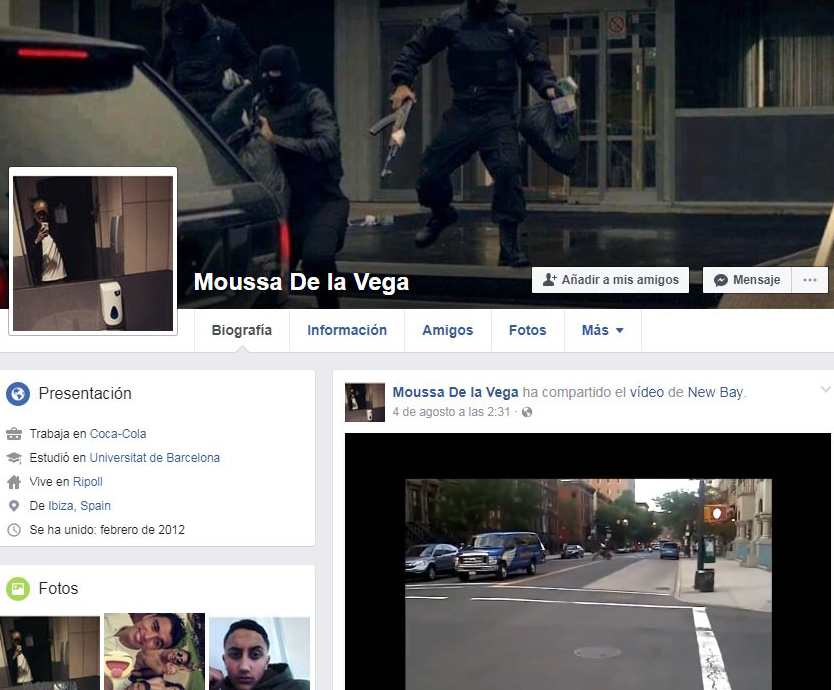Open the large profile picture on the cover

click(x=92, y=250)
